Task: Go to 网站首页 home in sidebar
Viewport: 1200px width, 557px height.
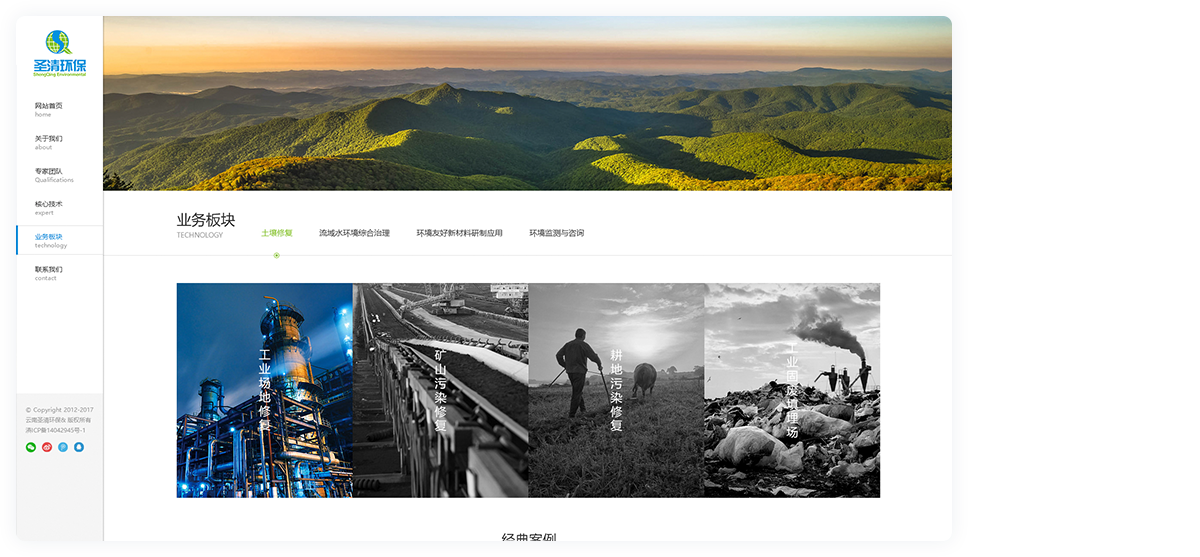Action: click(x=49, y=109)
